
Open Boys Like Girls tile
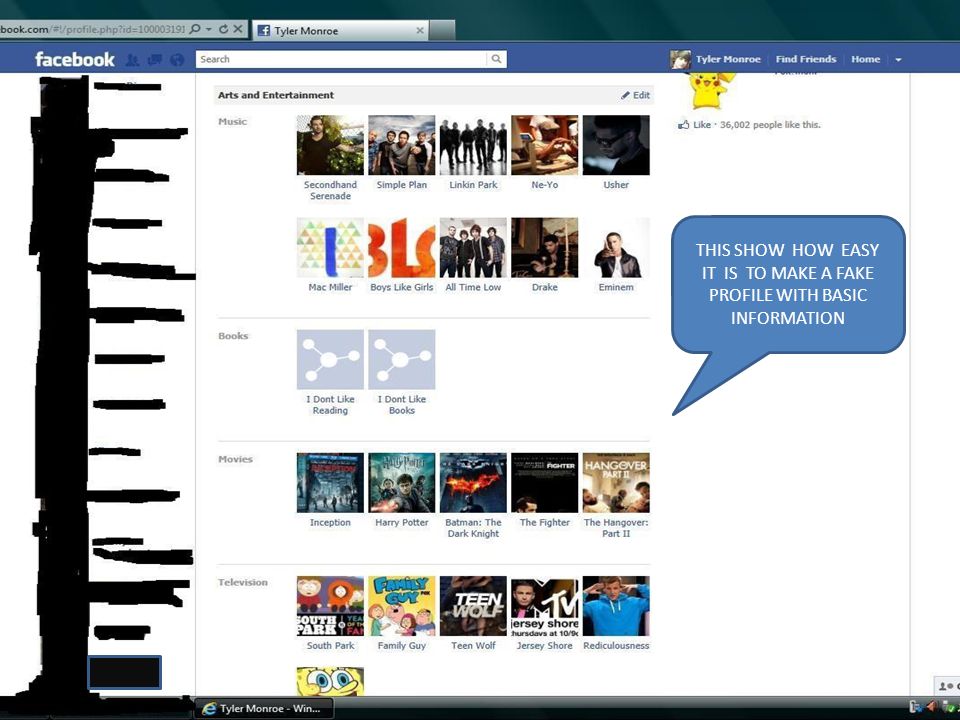(x=402, y=247)
